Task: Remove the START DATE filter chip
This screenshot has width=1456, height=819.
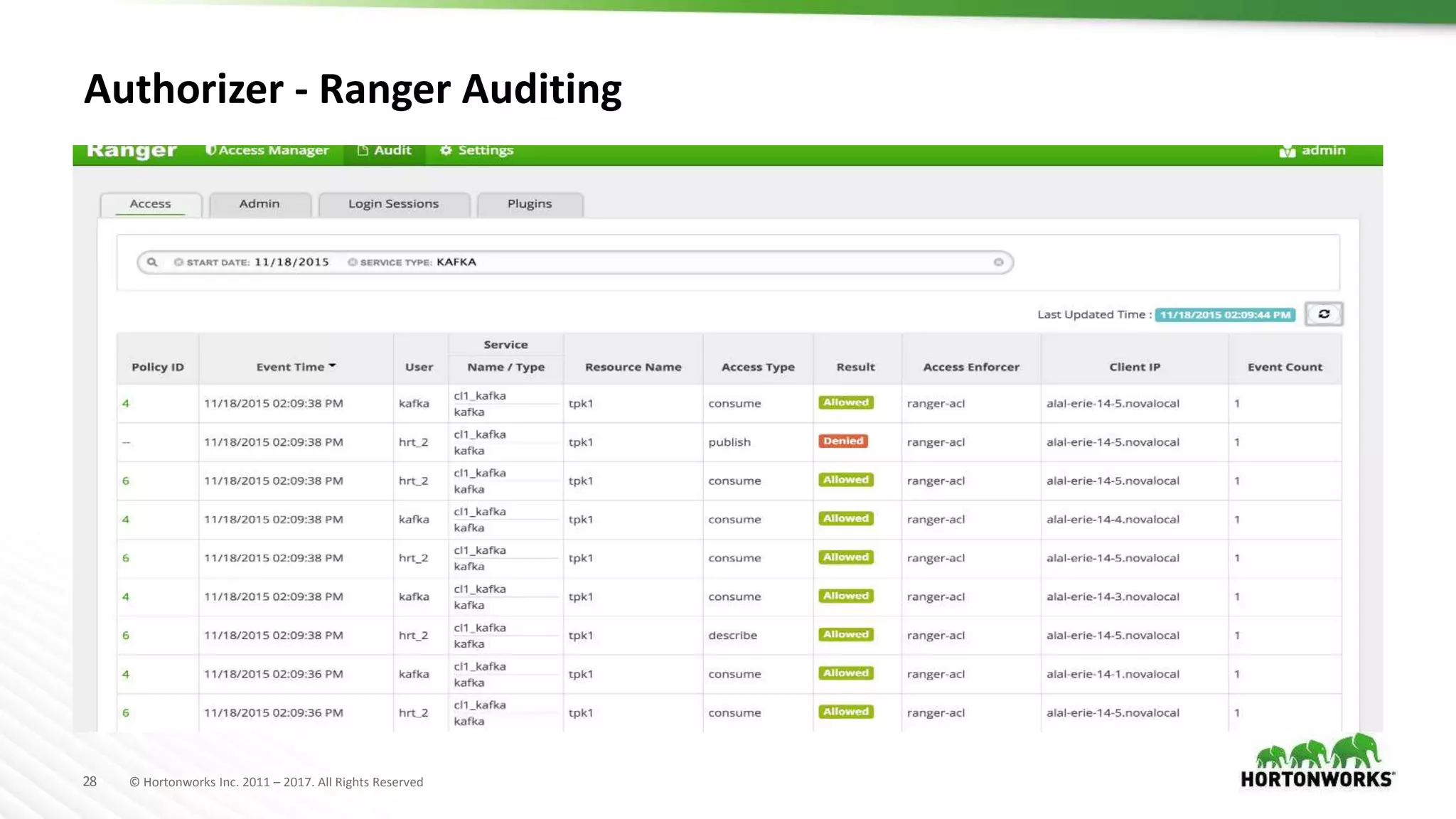Action: (x=178, y=262)
